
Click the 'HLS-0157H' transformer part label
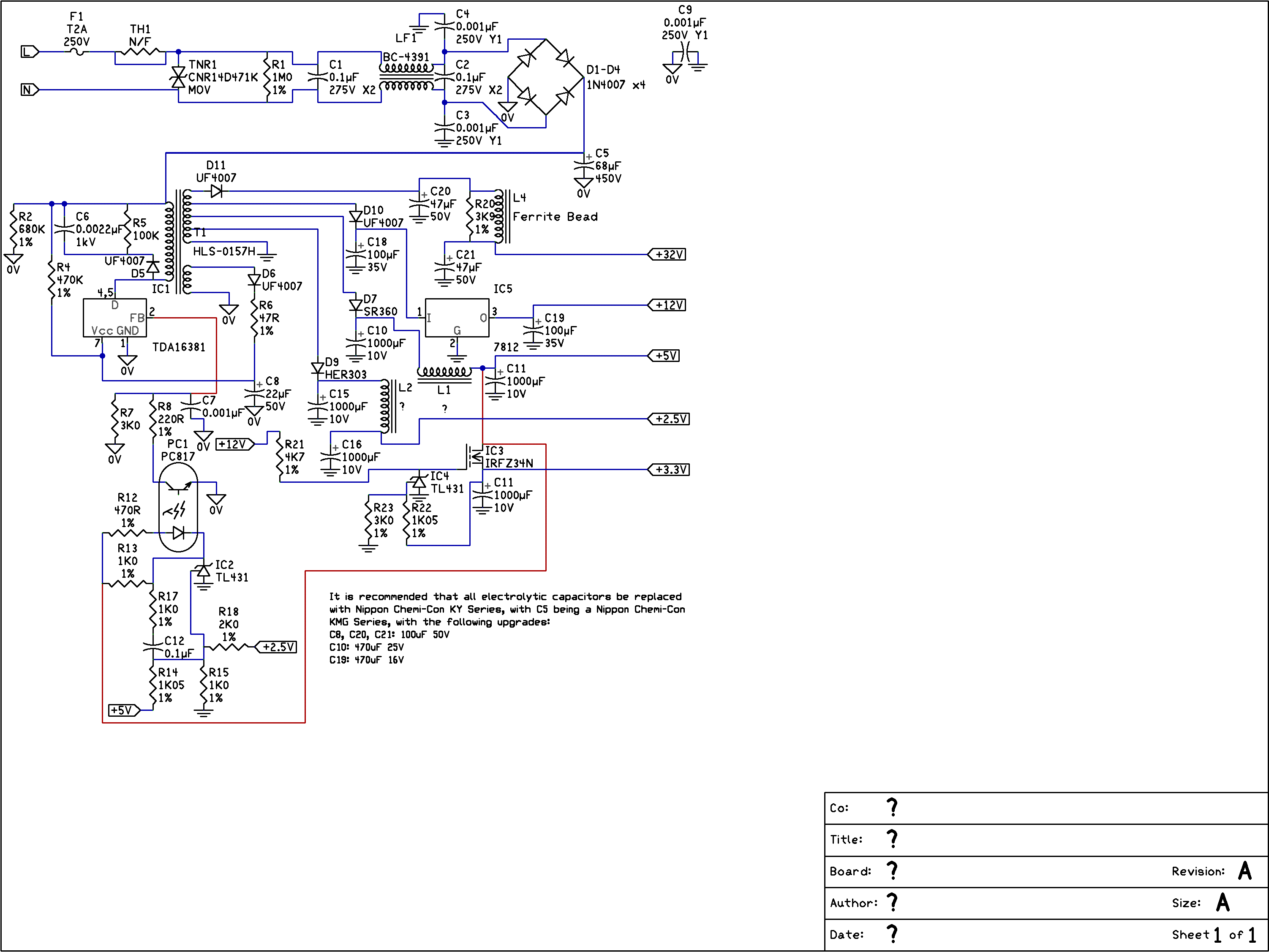coord(224,251)
